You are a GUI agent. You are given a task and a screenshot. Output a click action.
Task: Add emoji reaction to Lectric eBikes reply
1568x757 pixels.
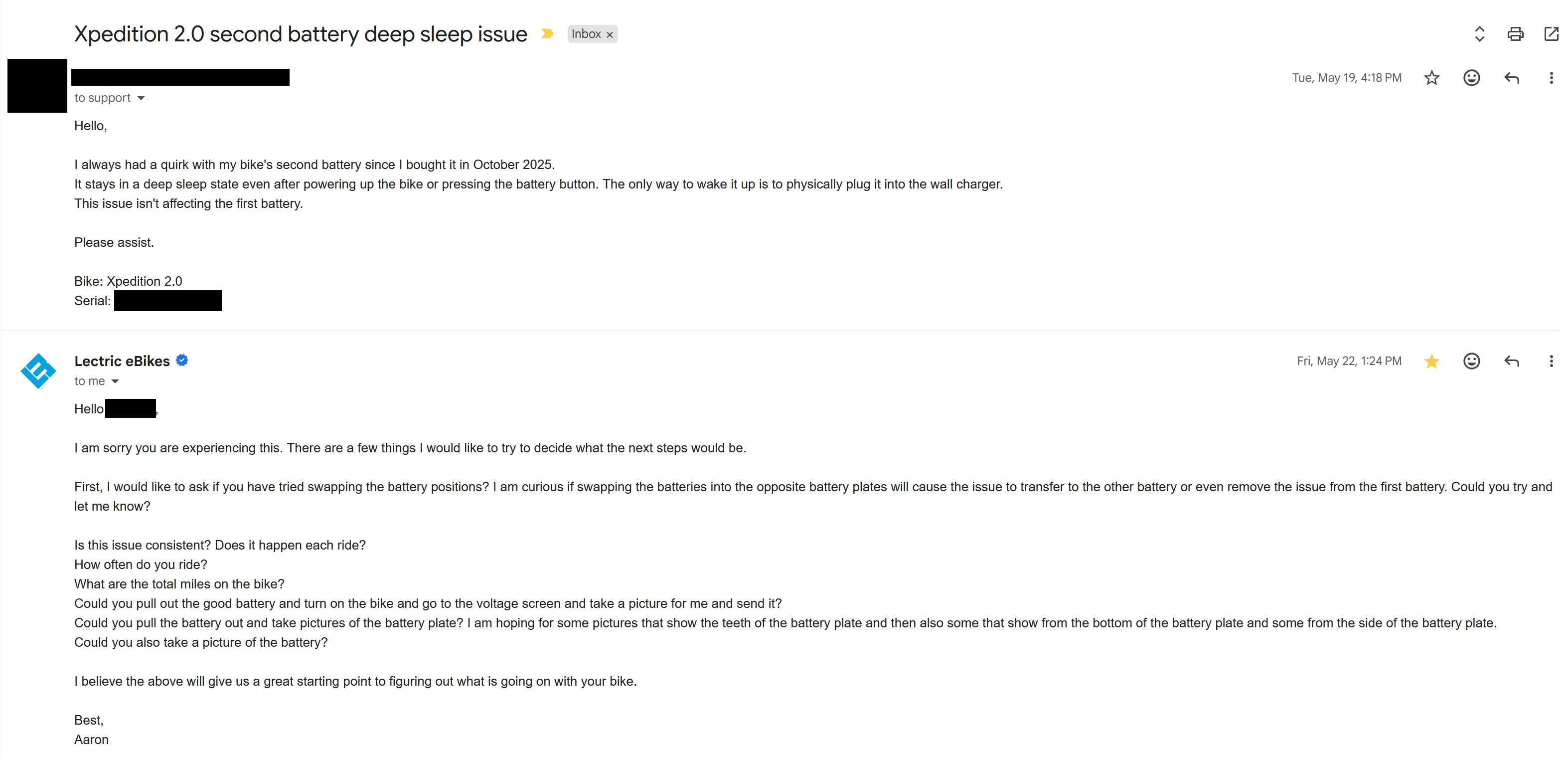(1471, 361)
